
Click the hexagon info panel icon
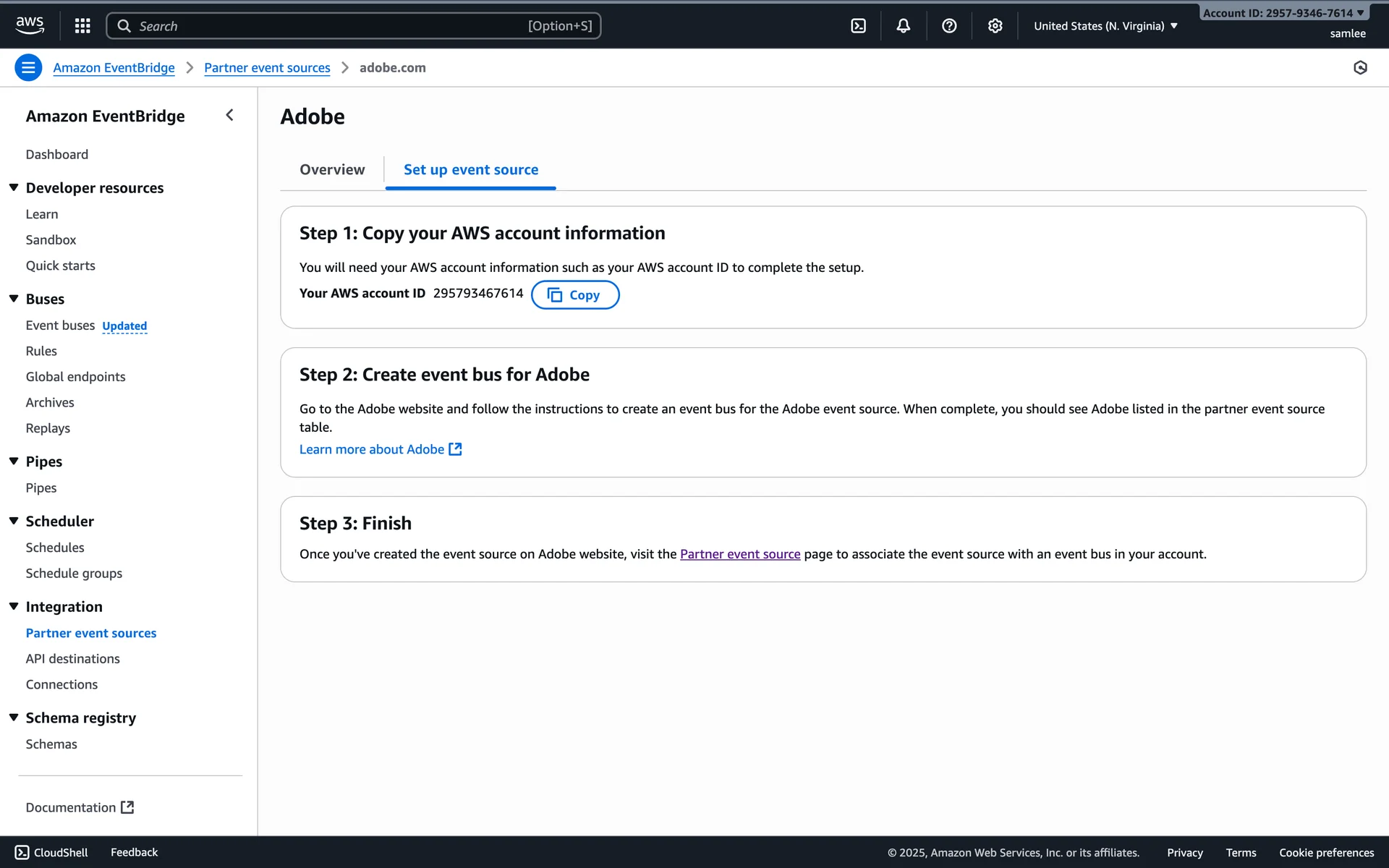tap(1360, 68)
